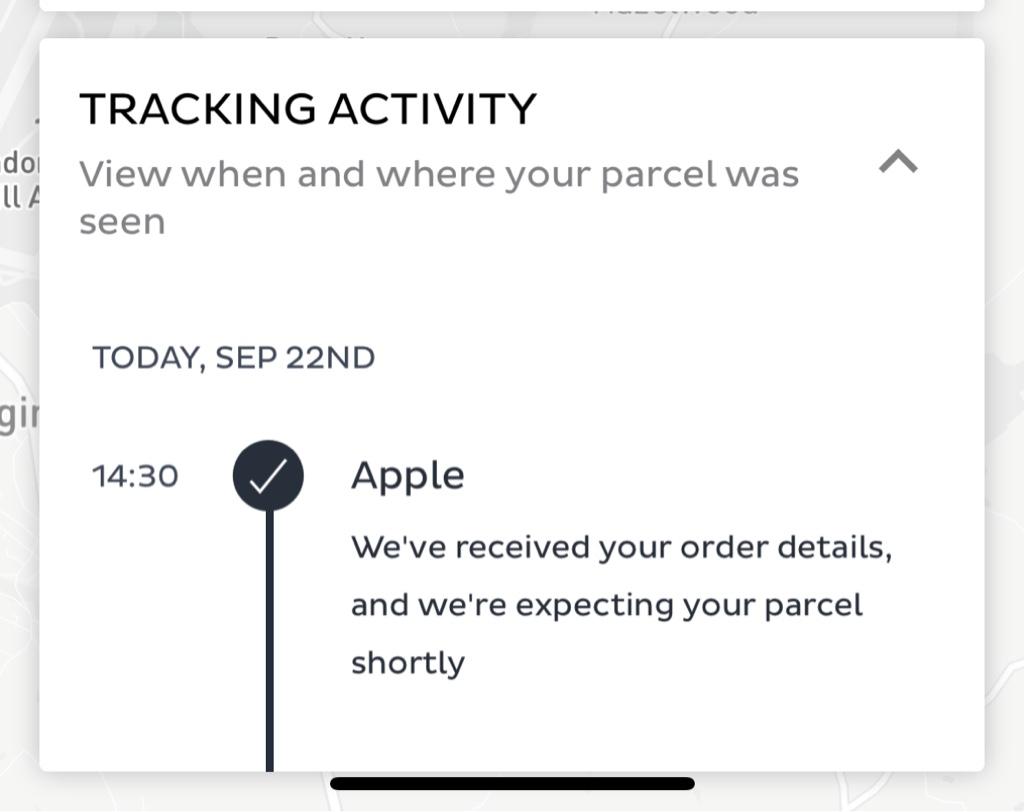The width and height of the screenshot is (1024, 812).
Task: Tap 'and we're expecting your parcel' line
Action: (x=606, y=605)
